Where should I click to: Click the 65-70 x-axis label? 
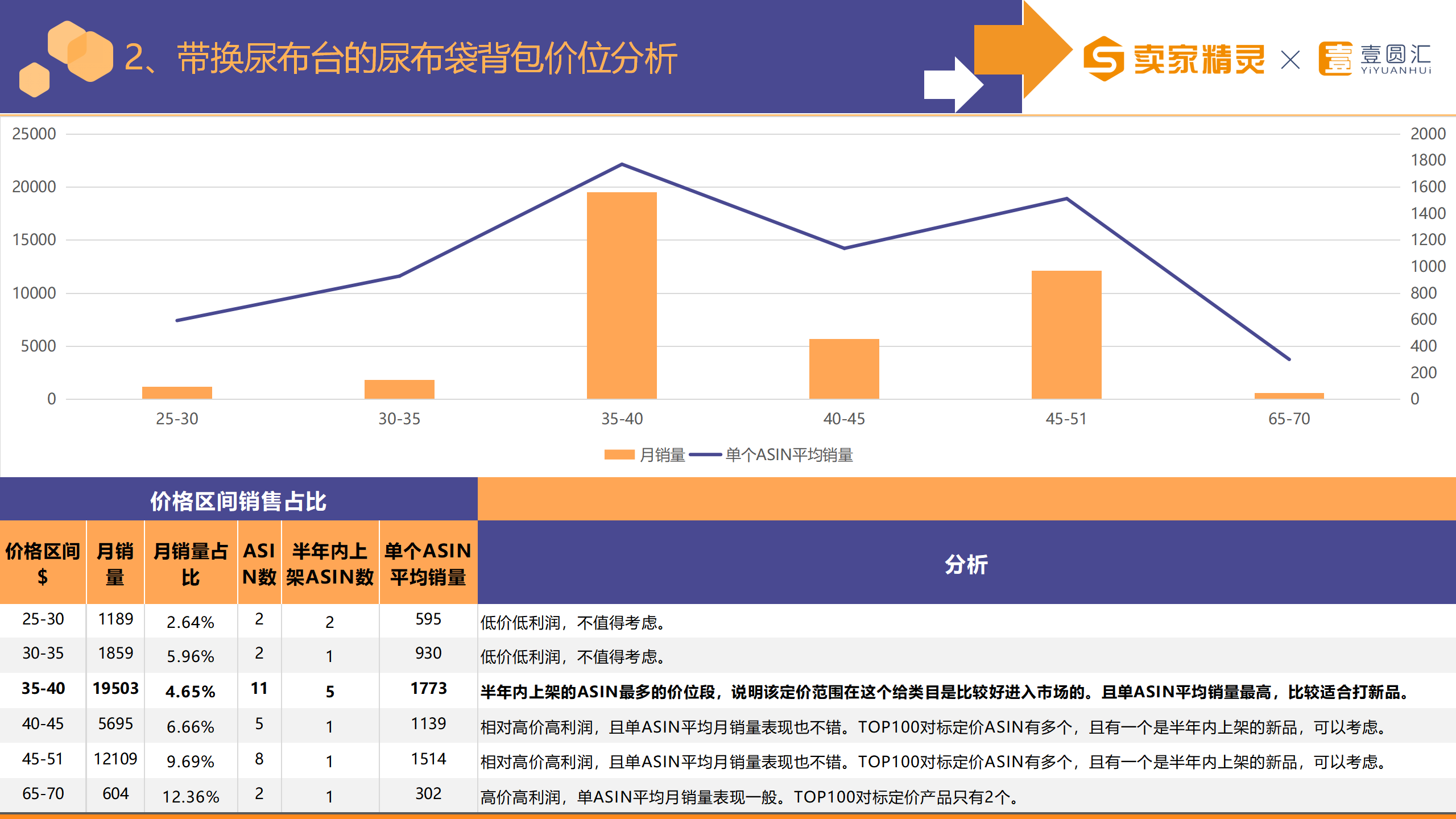pyautogui.click(x=1289, y=419)
